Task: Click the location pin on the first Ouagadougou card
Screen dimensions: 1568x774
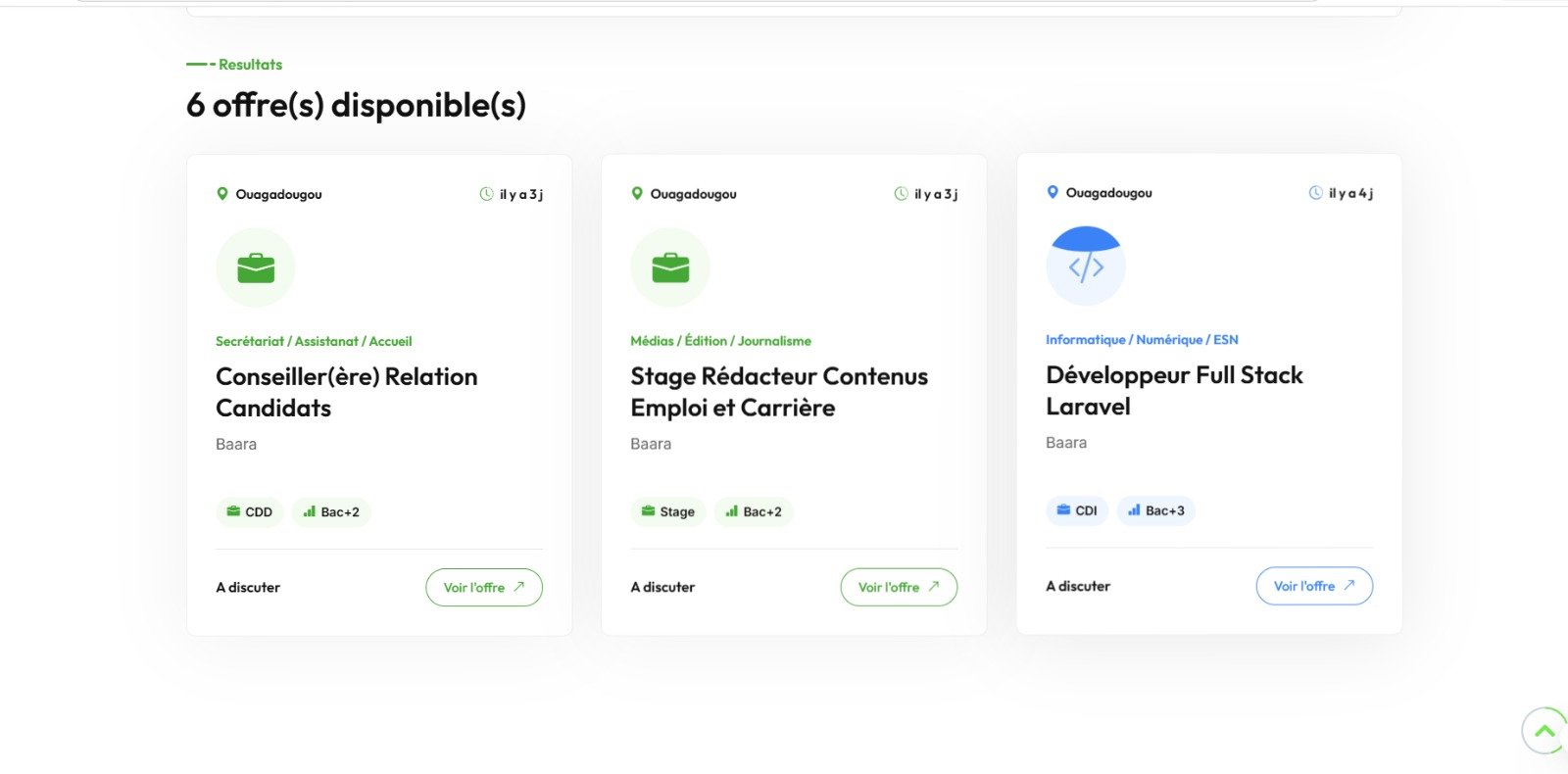Action: point(222,194)
